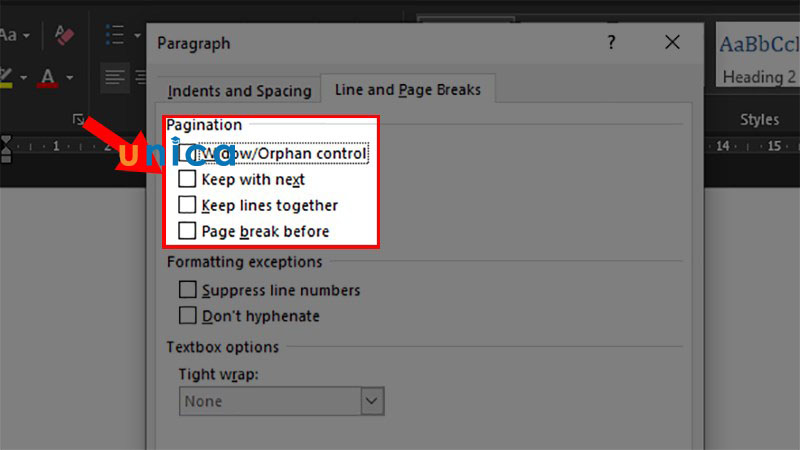Image resolution: width=800 pixels, height=450 pixels.
Task: Enable the Keep with next checkbox
Action: tap(187, 180)
